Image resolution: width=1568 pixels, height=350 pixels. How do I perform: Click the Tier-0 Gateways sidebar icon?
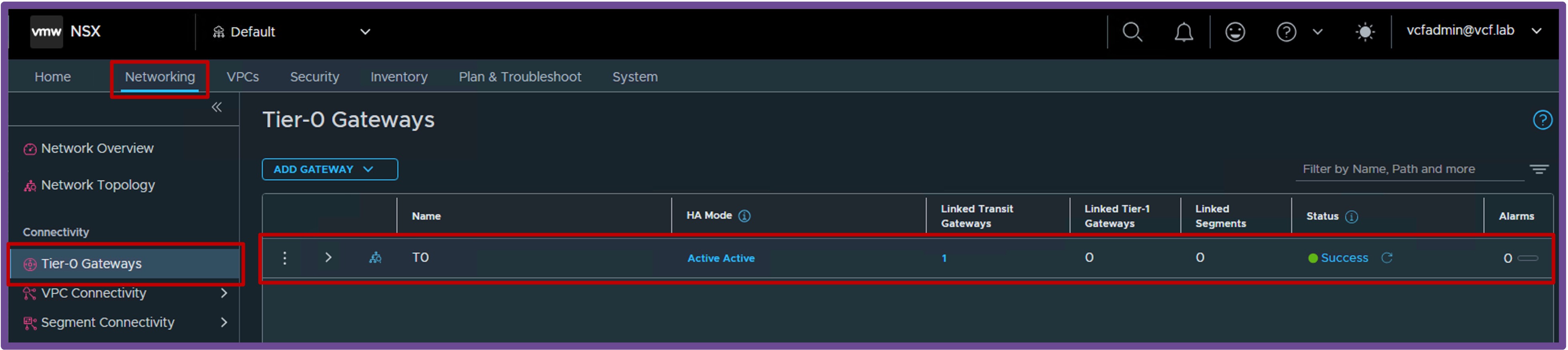pos(30,264)
